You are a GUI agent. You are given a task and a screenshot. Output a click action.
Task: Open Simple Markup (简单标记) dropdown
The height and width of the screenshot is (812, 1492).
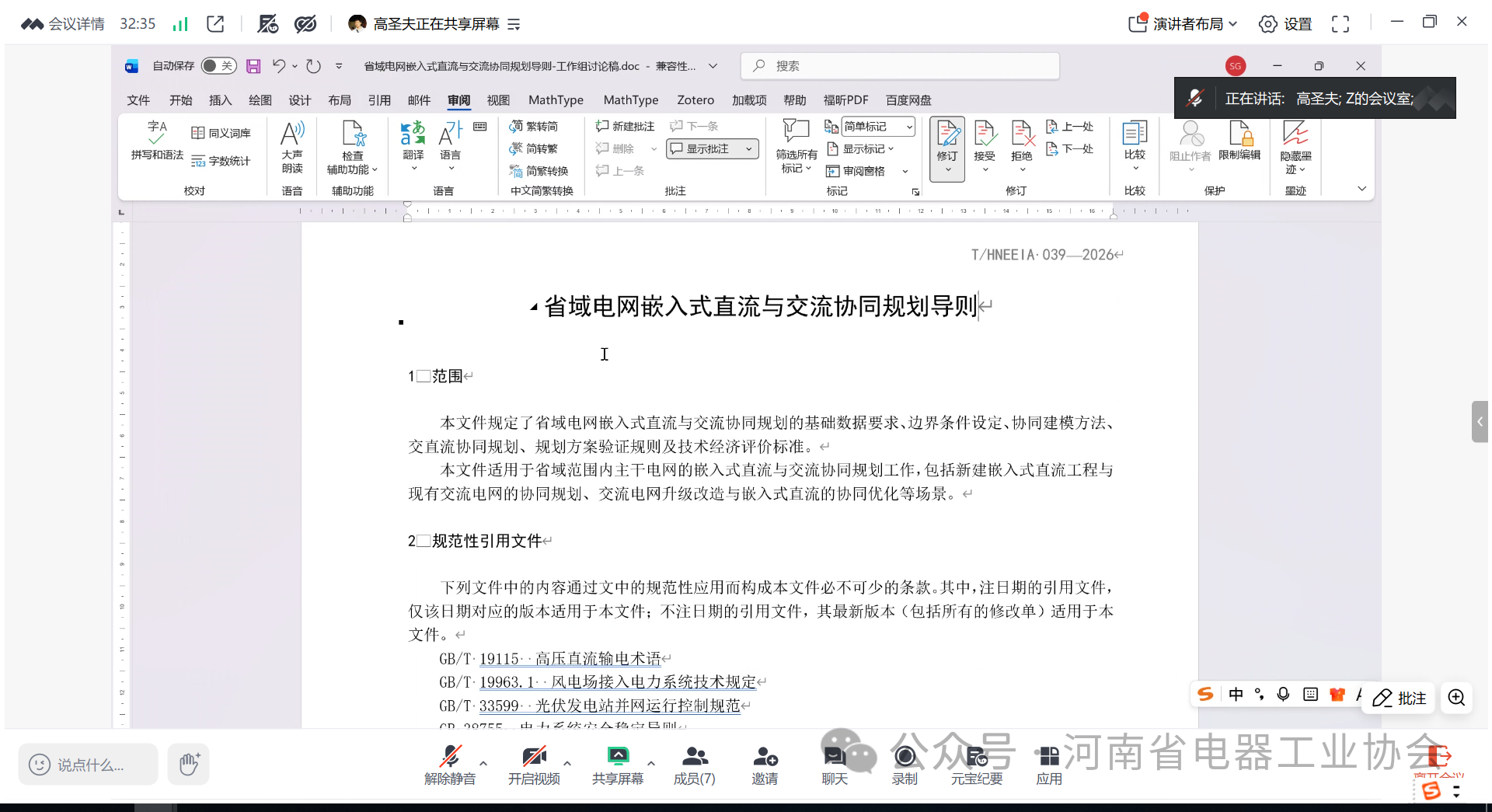(878, 126)
